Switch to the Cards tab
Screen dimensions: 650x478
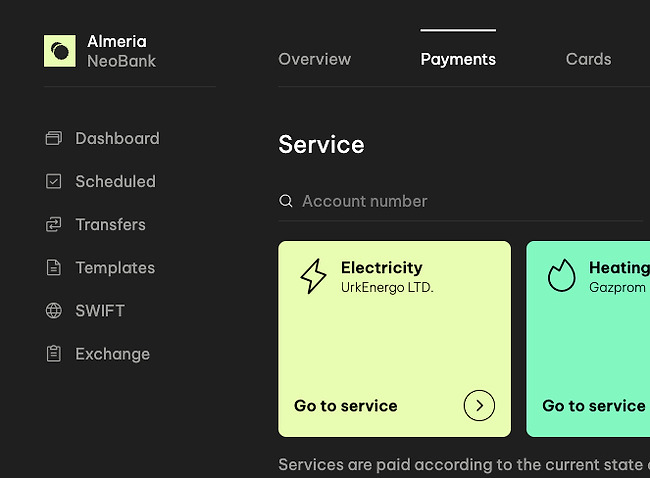588,59
